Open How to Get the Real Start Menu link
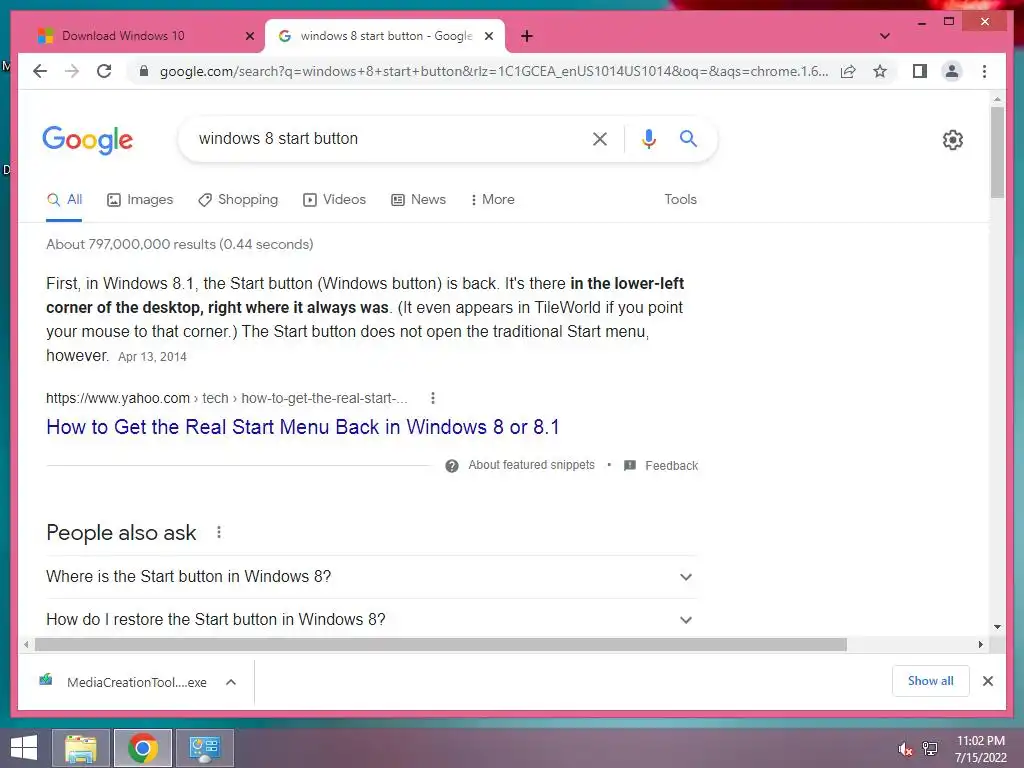This screenshot has width=1024, height=768. 302,427
